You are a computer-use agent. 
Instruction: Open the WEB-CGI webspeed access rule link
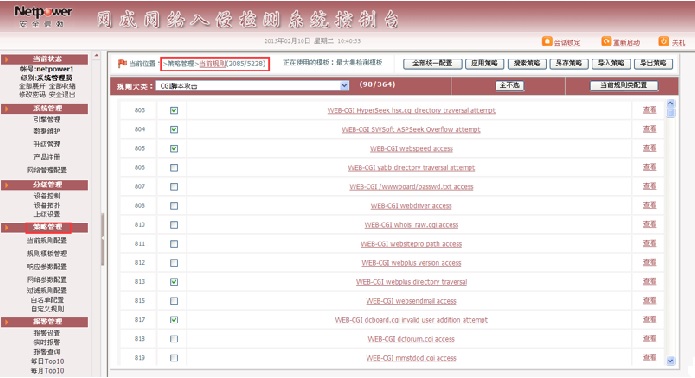point(411,149)
